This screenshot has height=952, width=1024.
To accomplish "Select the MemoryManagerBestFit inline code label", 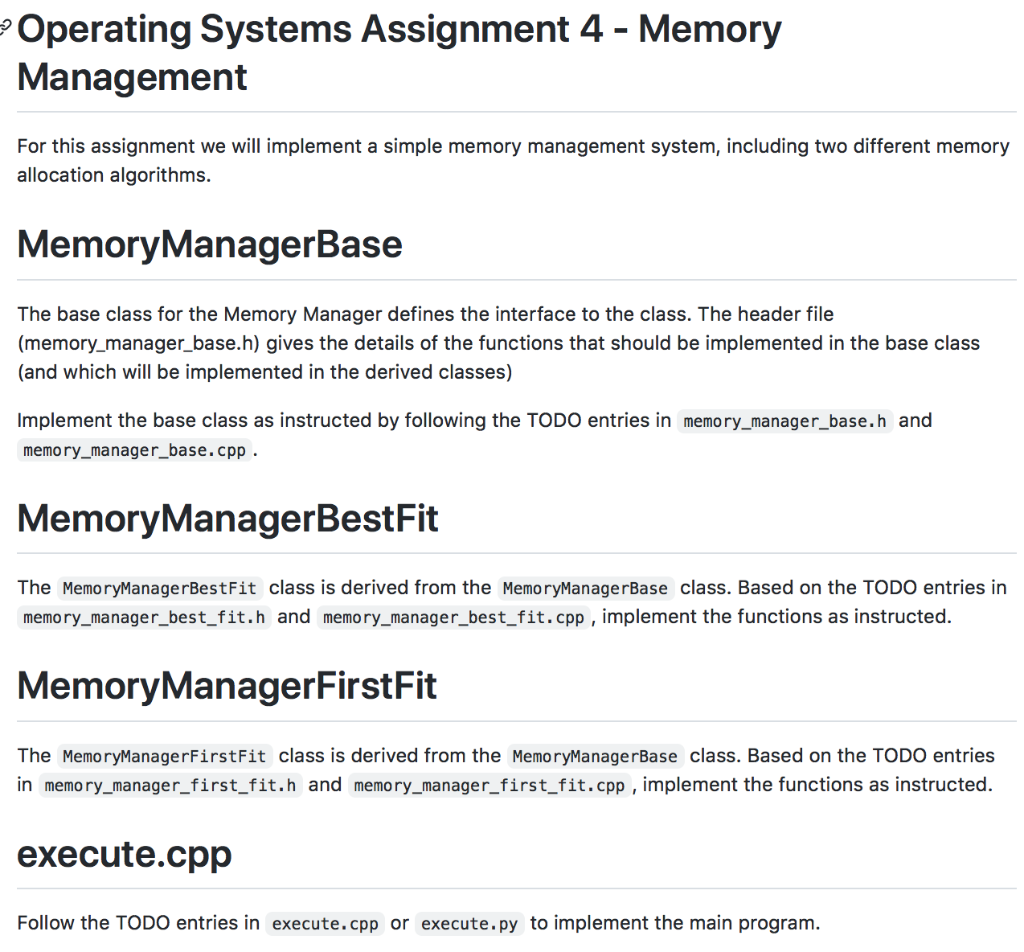I will [159, 588].
